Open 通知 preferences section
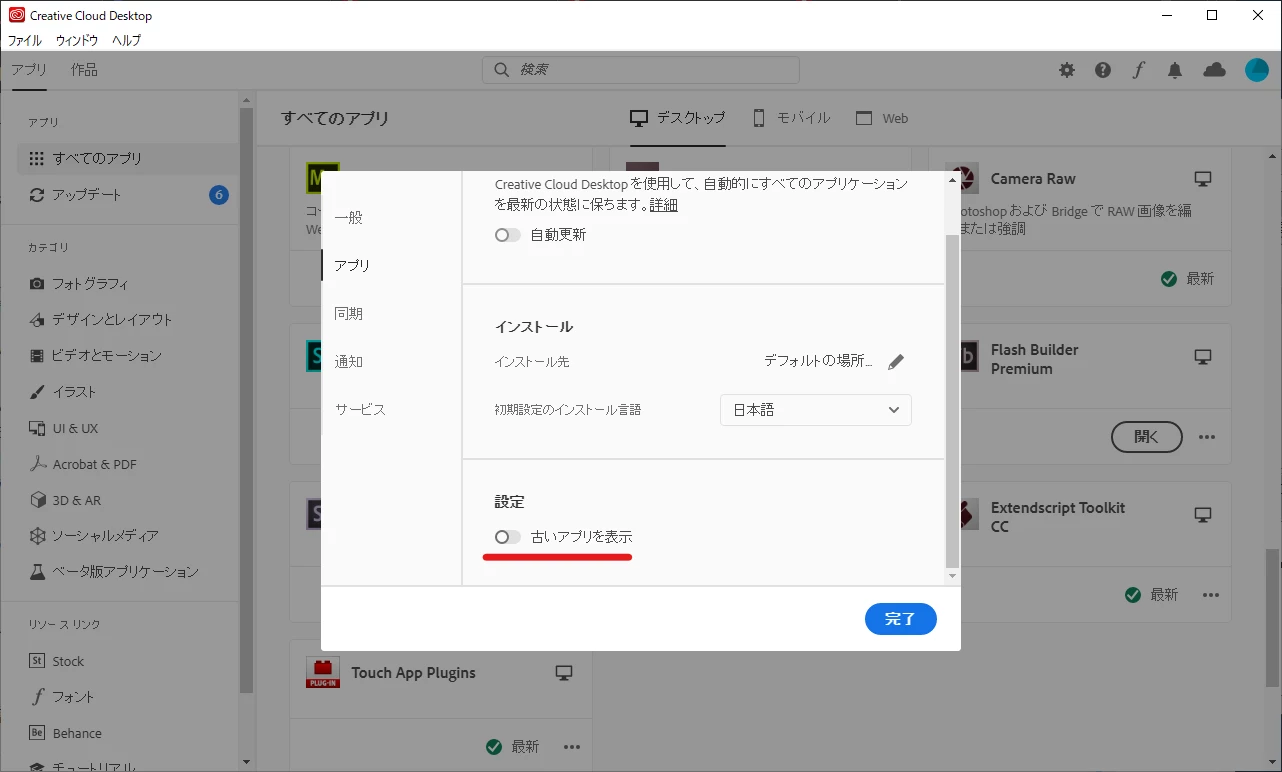The image size is (1282, 772). 349,362
